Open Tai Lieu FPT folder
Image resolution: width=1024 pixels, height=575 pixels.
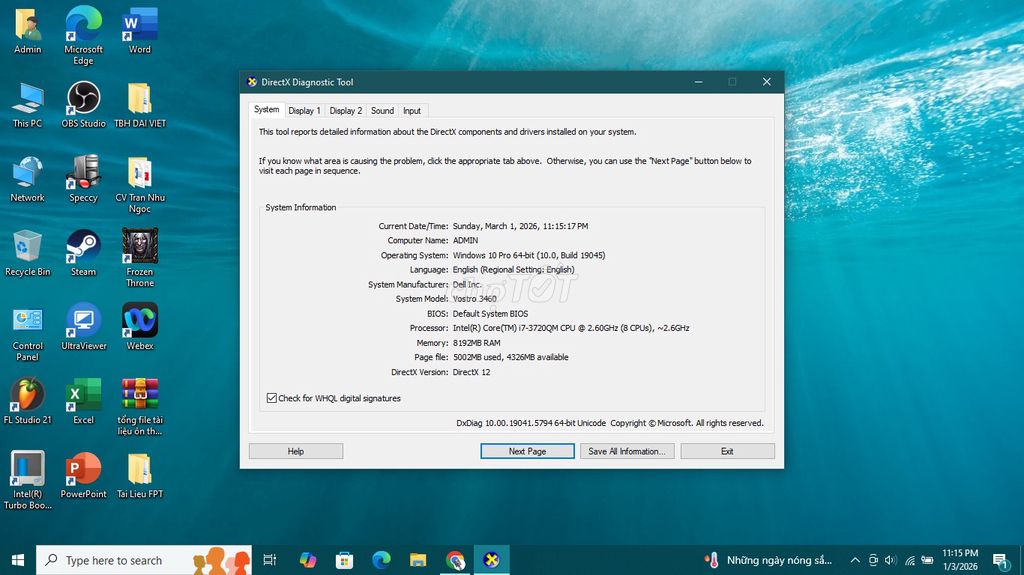[x=140, y=475]
